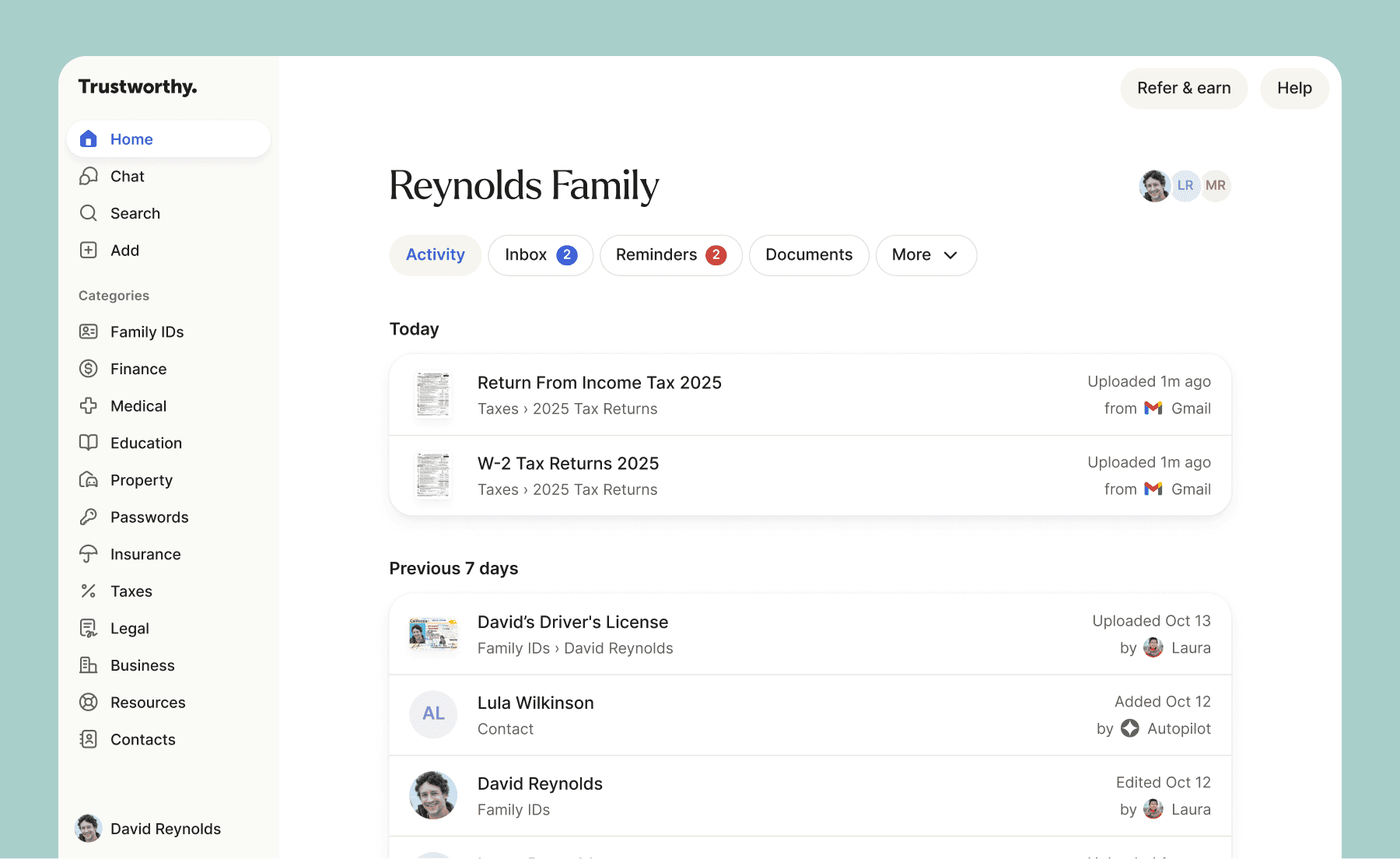Viewport: 1400px width, 859px height.
Task: Select the Finance category icon
Action: [88, 368]
